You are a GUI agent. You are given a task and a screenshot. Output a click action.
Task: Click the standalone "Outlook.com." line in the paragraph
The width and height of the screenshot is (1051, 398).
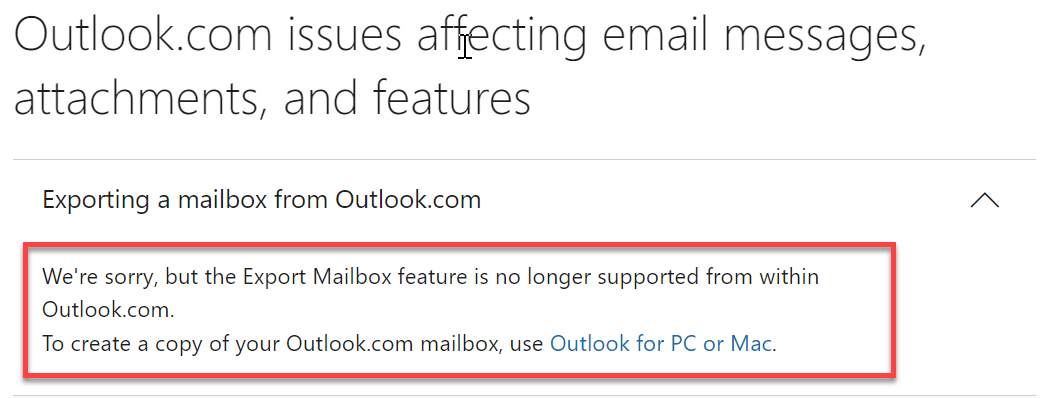click(x=108, y=310)
